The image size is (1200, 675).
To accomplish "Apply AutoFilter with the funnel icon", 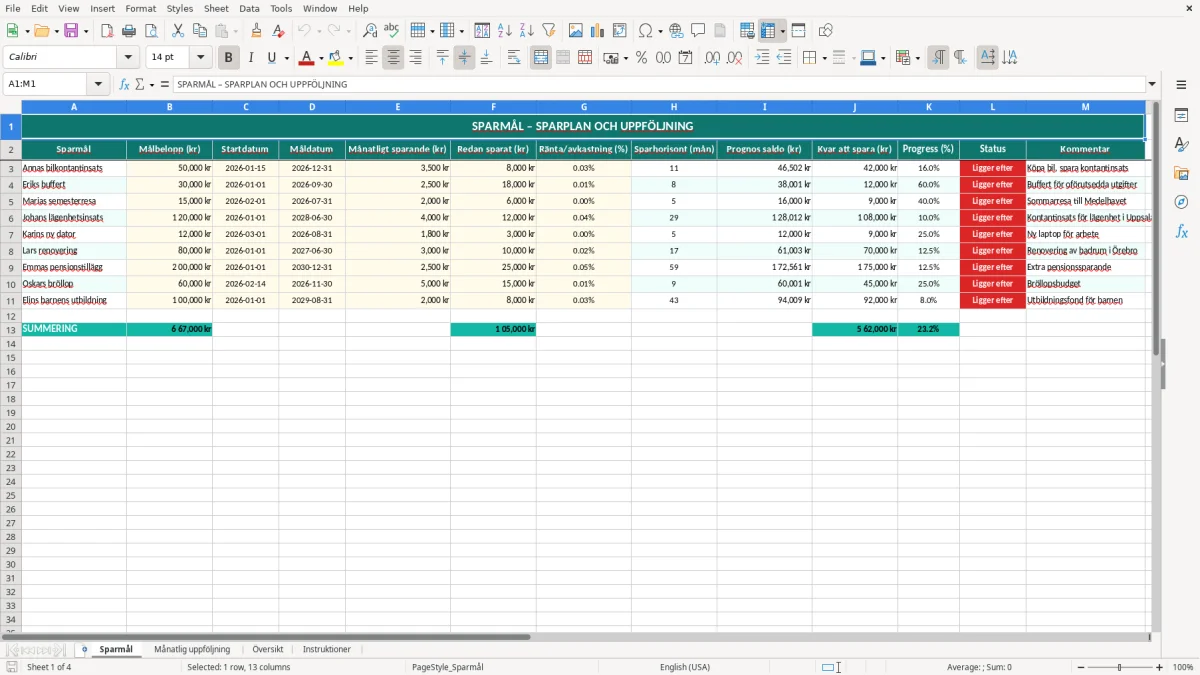I will (x=549, y=31).
